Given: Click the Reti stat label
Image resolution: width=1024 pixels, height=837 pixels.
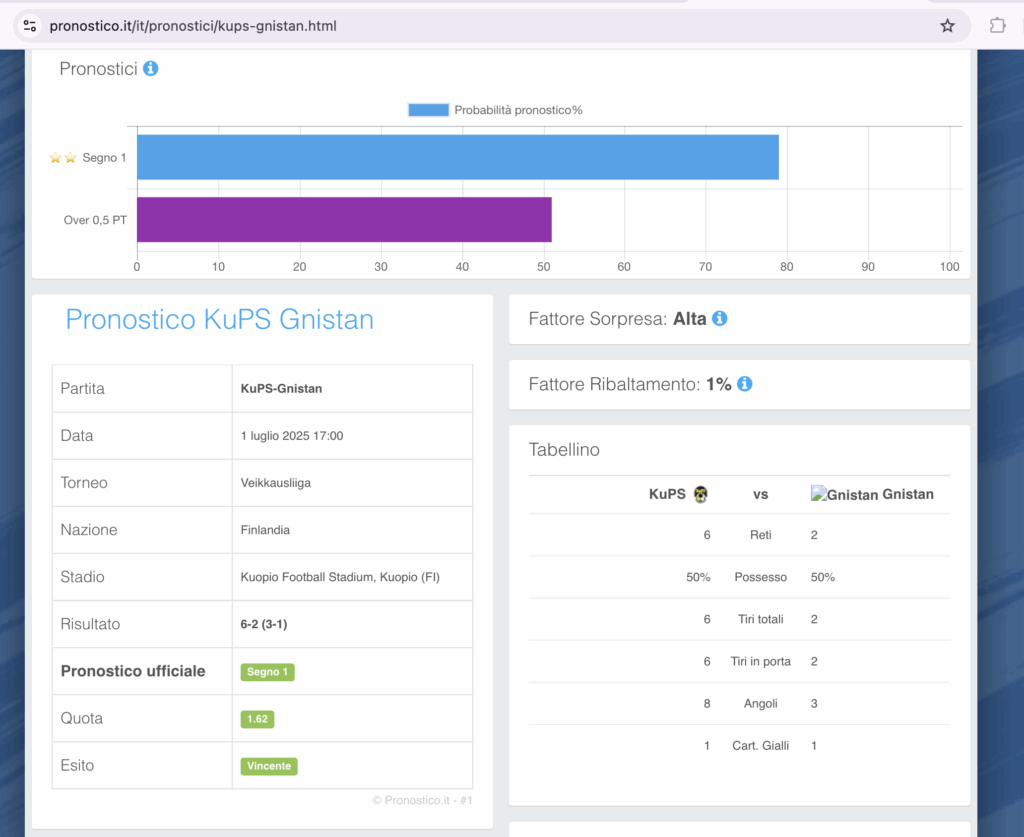Looking at the screenshot, I should pos(761,535).
